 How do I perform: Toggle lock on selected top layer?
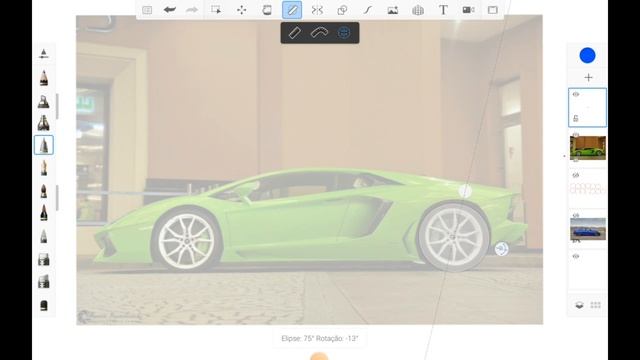click(576, 119)
